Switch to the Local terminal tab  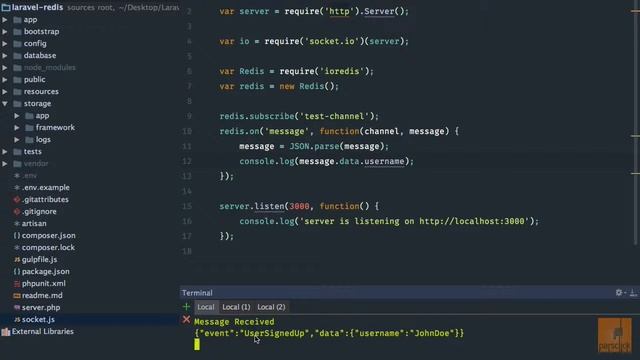pos(206,307)
